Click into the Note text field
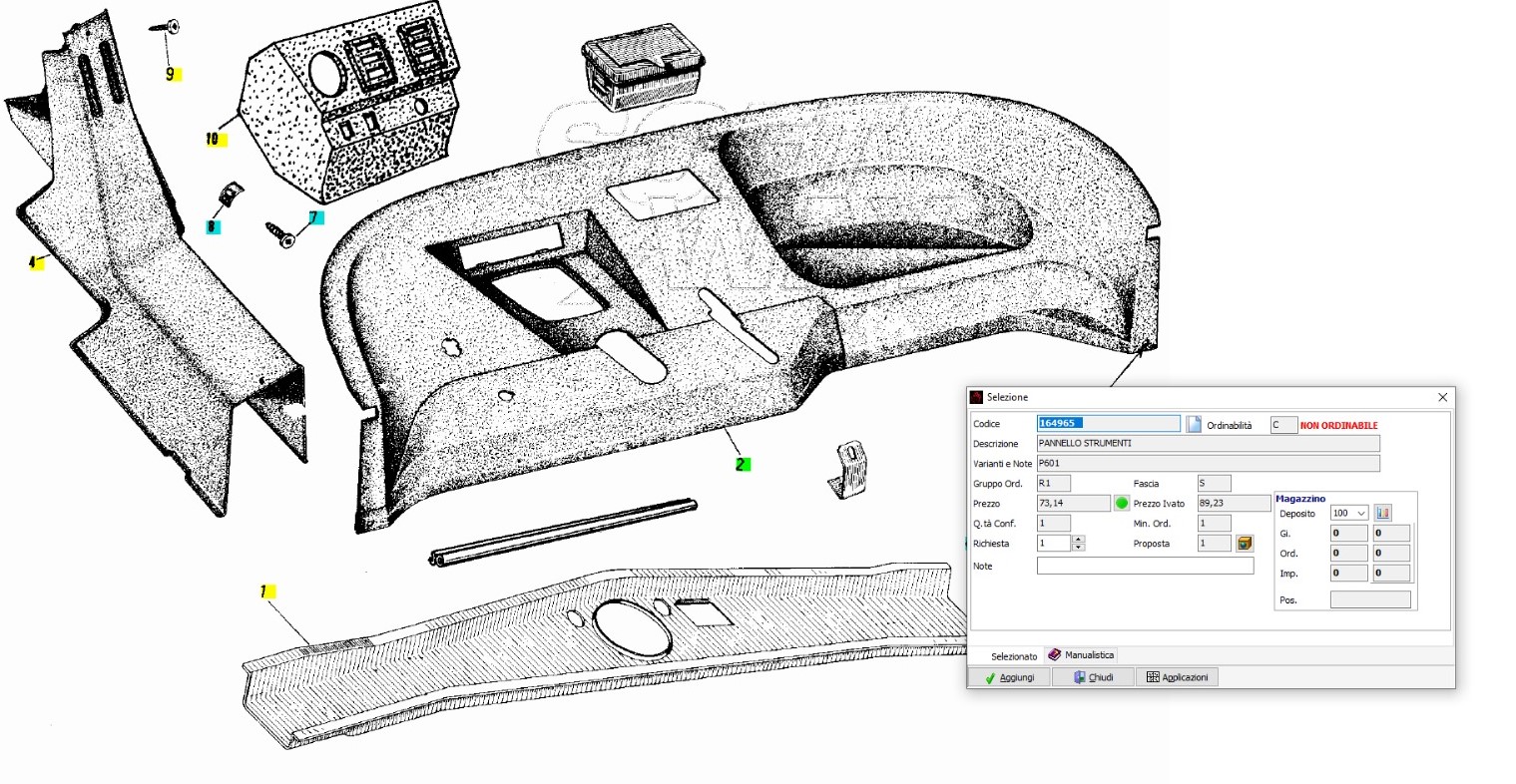Viewport: 1516px width, 784px height. (1145, 566)
